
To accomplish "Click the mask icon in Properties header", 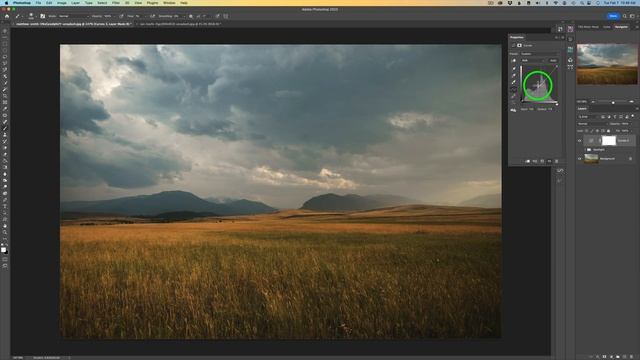I will point(519,46).
